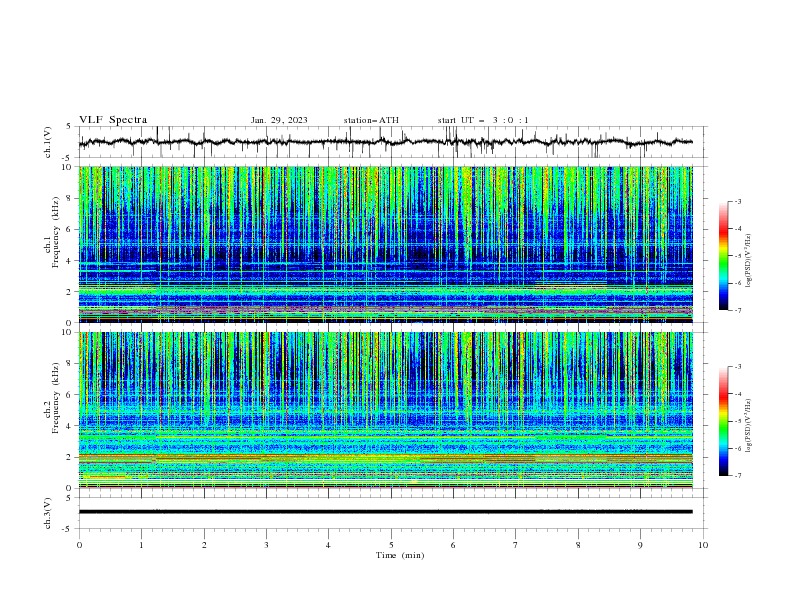Click the ch.3(V) axis label
This screenshot has height=612, width=792.
click(48, 513)
